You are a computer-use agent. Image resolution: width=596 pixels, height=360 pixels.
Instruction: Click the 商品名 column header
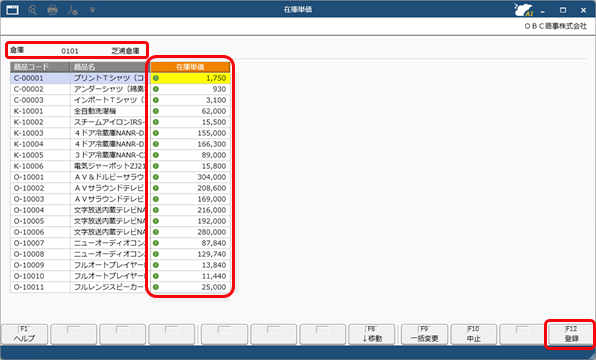110,67
